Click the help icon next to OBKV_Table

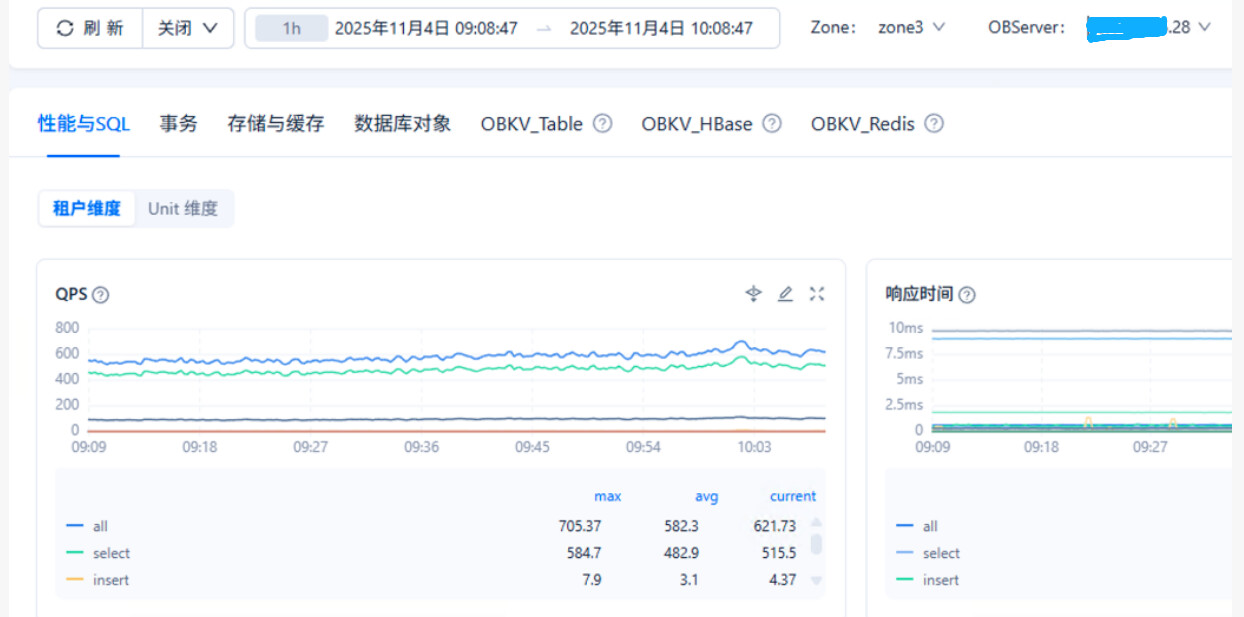602,124
